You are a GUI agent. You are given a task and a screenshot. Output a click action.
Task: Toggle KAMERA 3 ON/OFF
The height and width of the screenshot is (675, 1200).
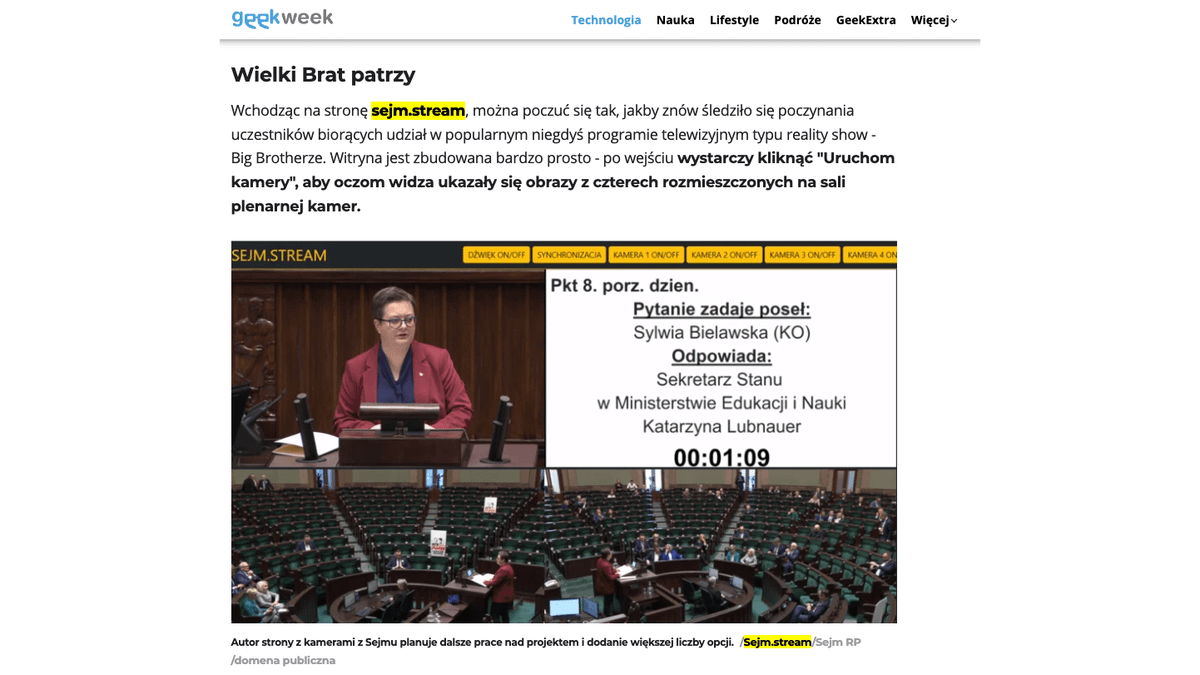click(802, 255)
